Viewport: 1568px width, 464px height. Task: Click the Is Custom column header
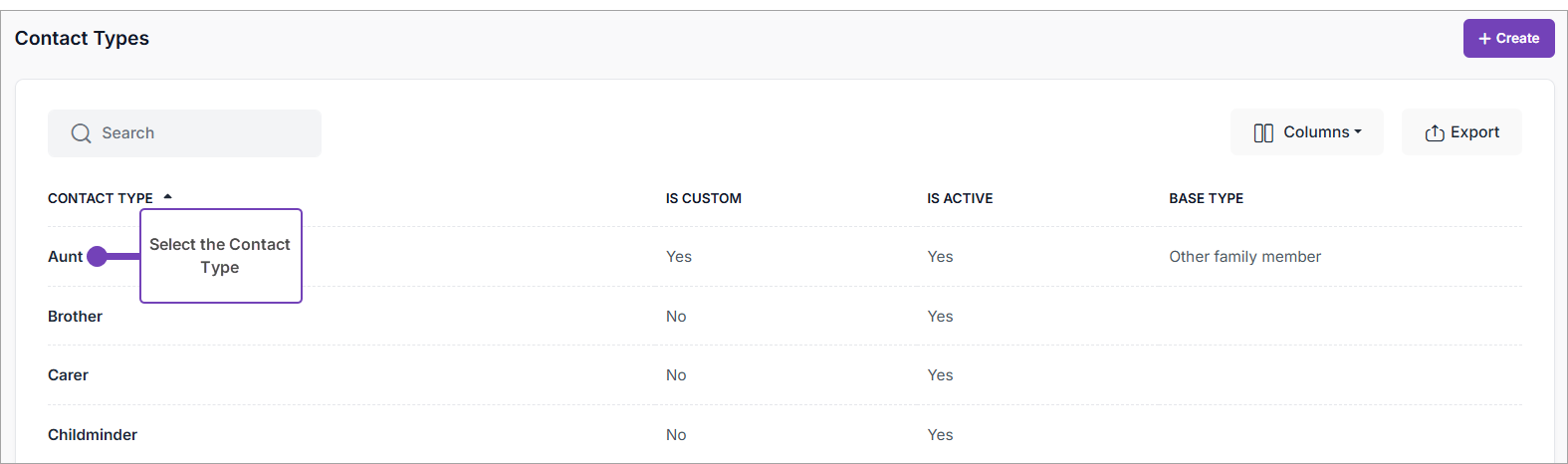click(x=703, y=199)
